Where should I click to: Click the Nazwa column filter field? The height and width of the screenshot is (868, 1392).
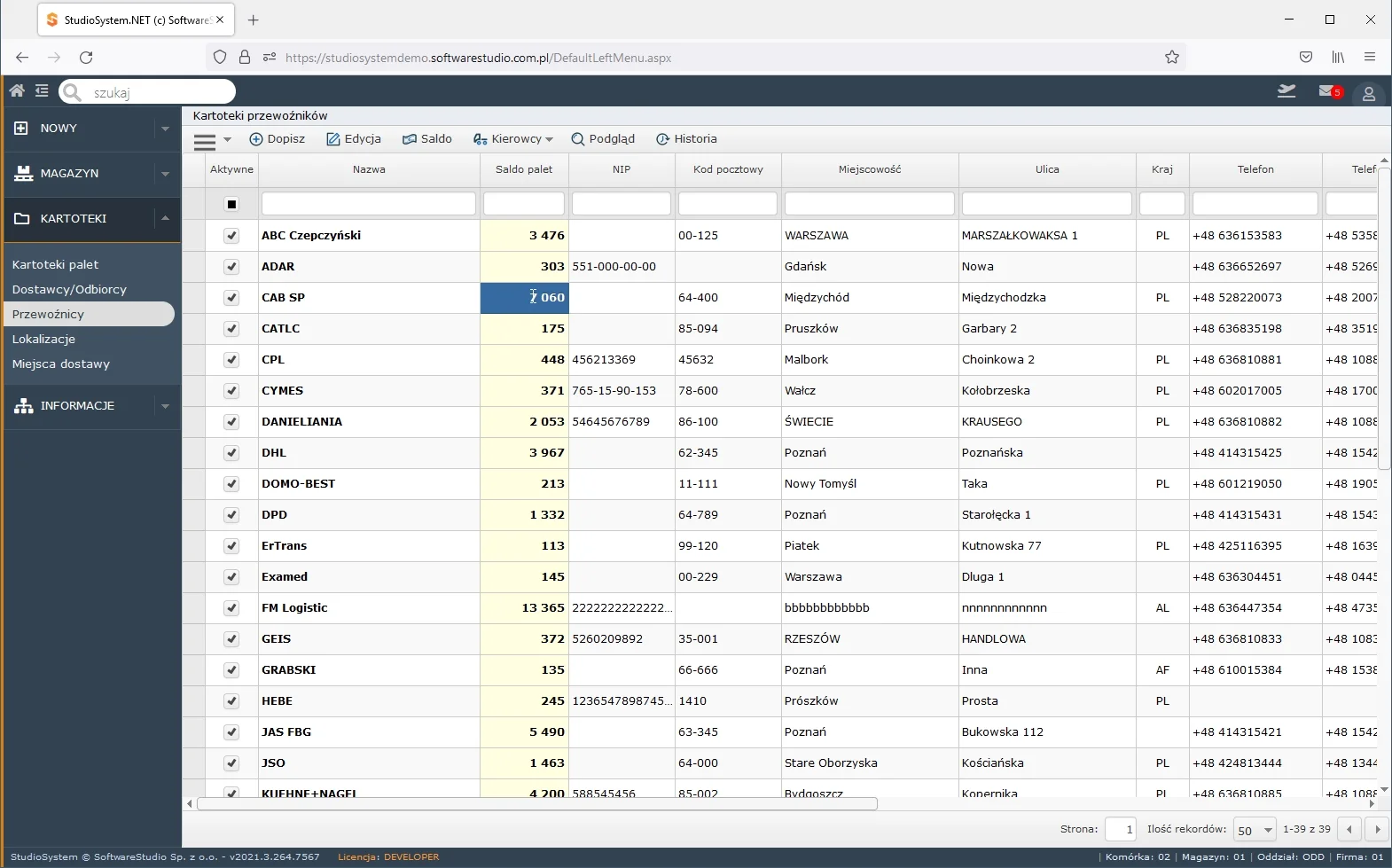(x=368, y=204)
